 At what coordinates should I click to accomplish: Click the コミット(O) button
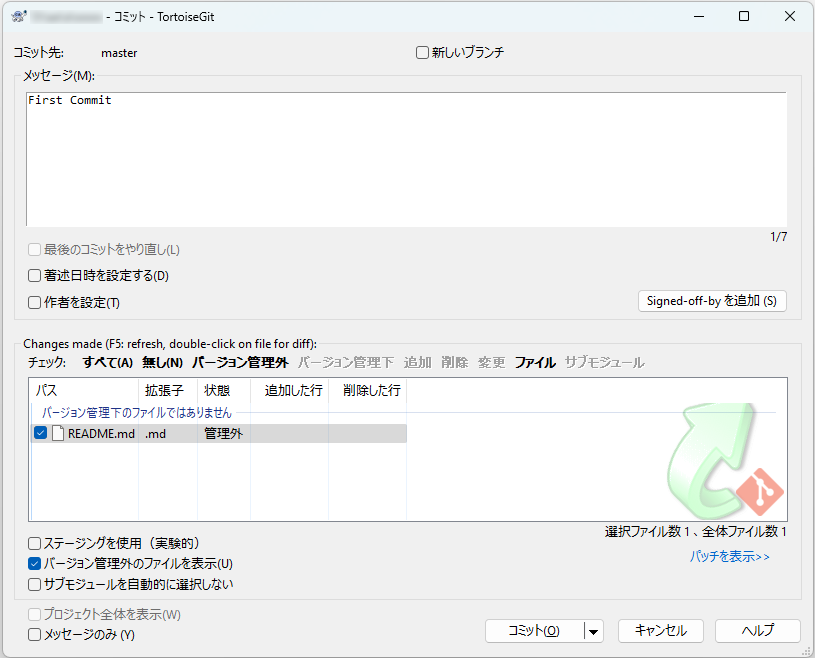[x=534, y=631]
